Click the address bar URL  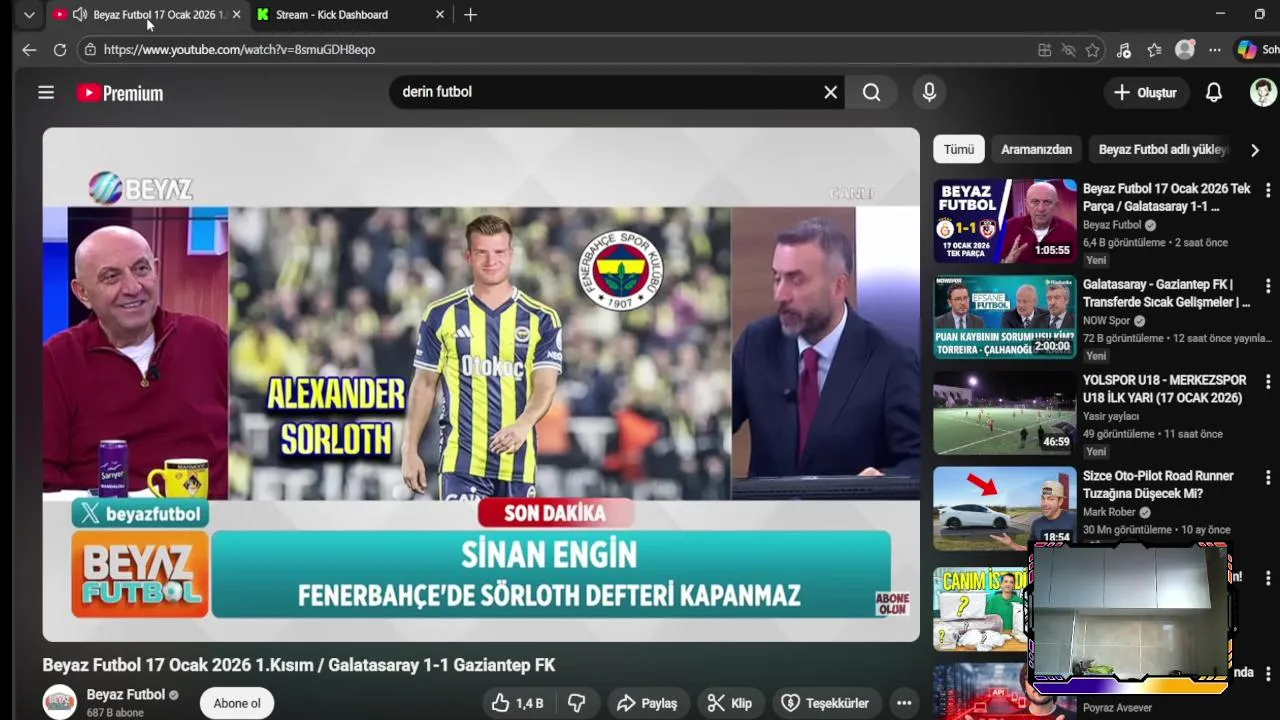point(239,50)
